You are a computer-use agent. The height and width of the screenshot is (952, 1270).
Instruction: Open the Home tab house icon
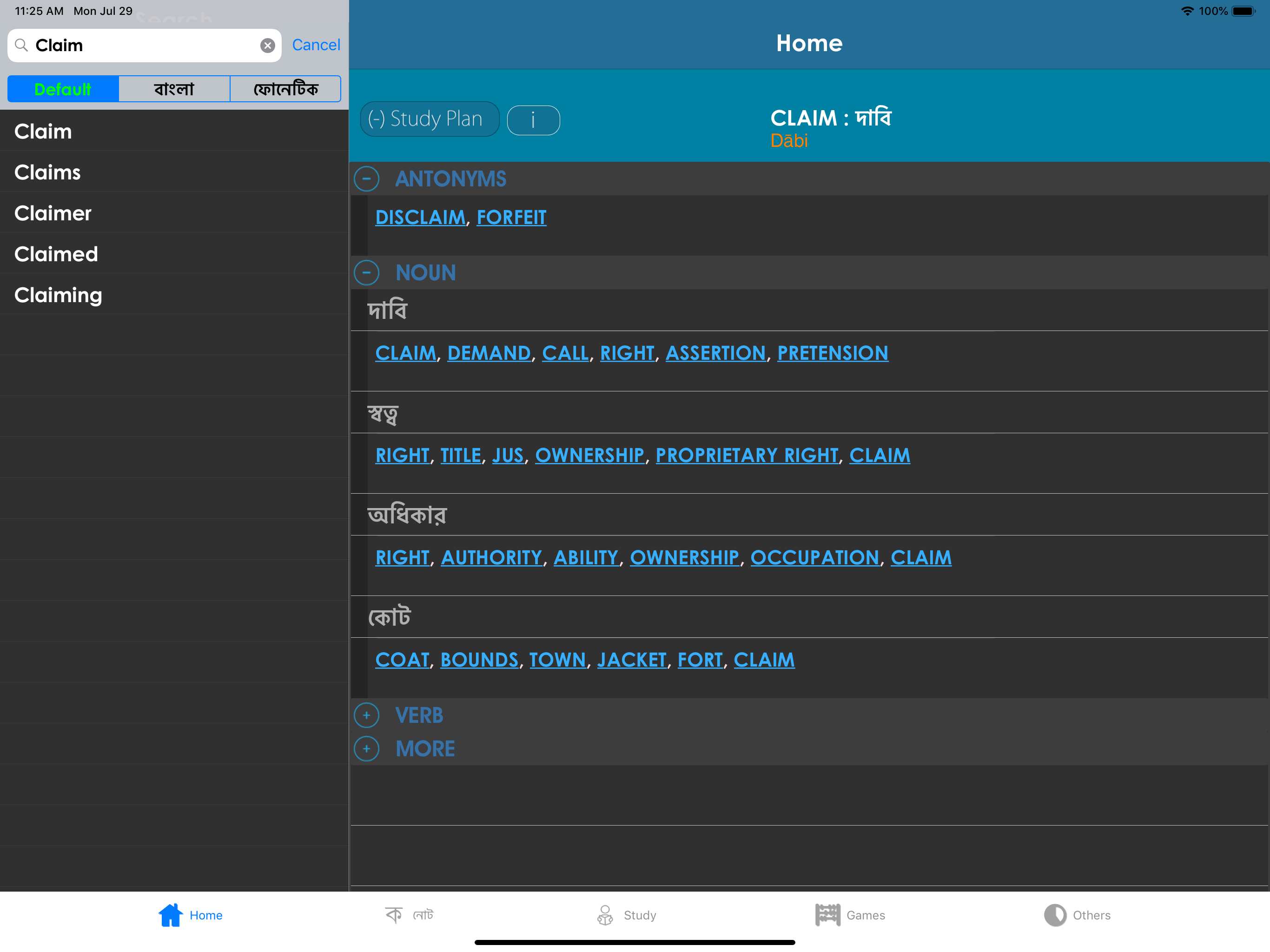pyautogui.click(x=170, y=915)
